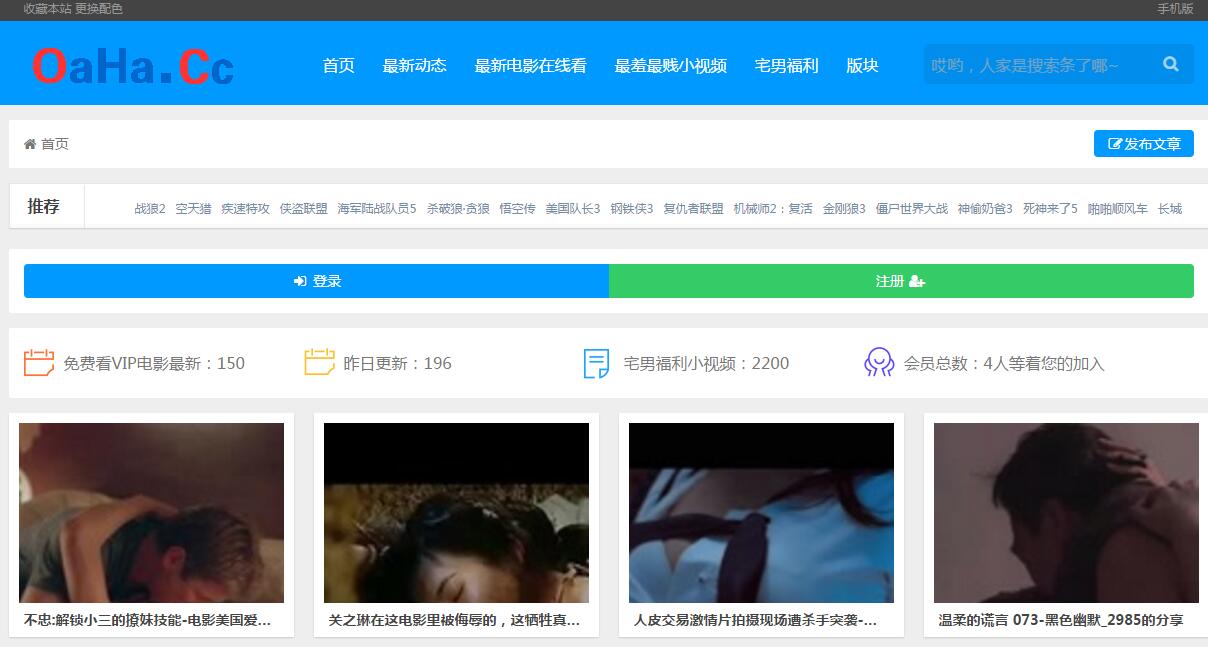Click the title link 不忠:解锁小三的撩妹技能
Screen dimensions: 1208x647
tap(148, 620)
